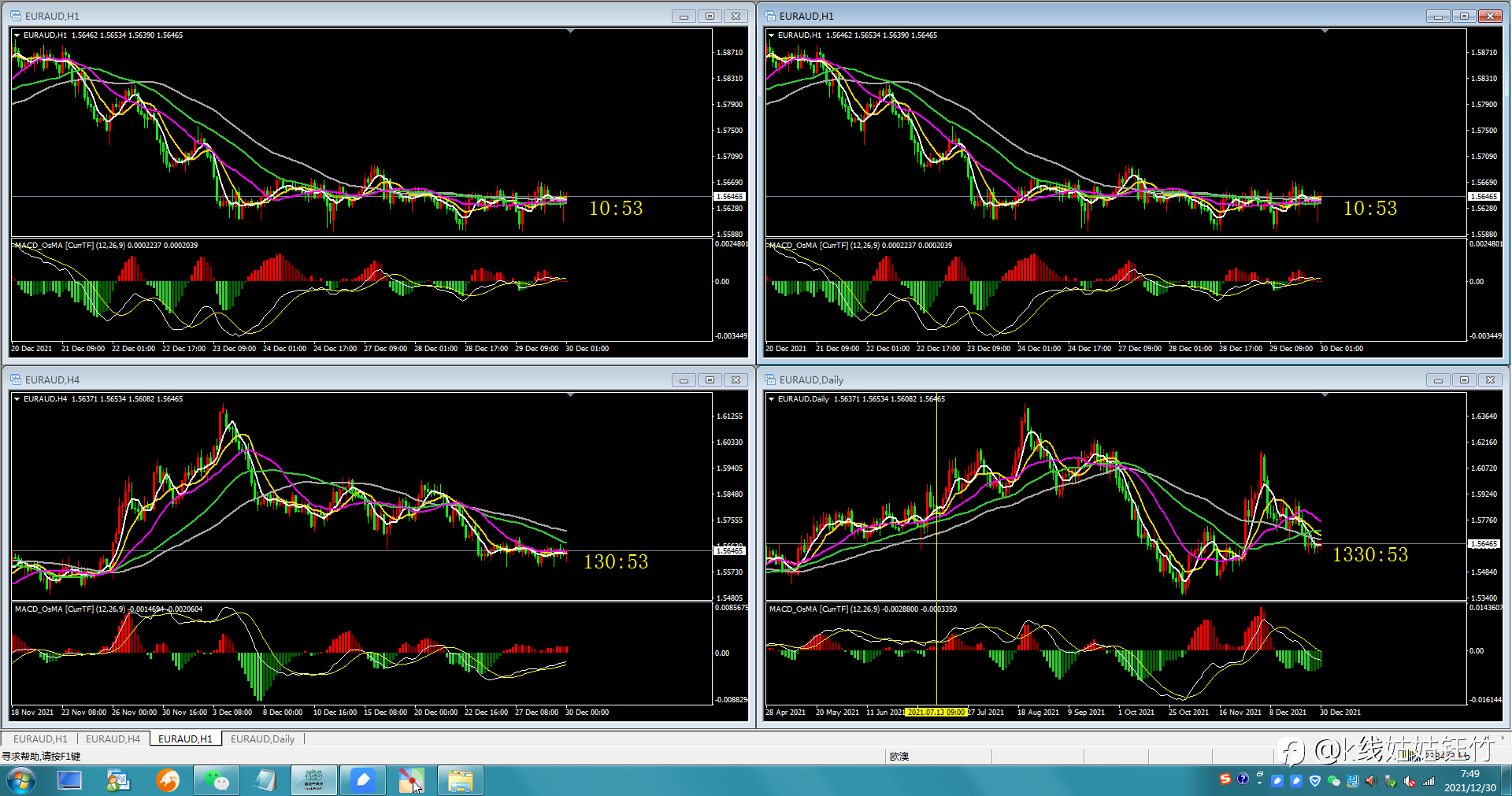Restore the EURAUD,H4 window using its middle button
The image size is (1512, 796).
tap(710, 379)
